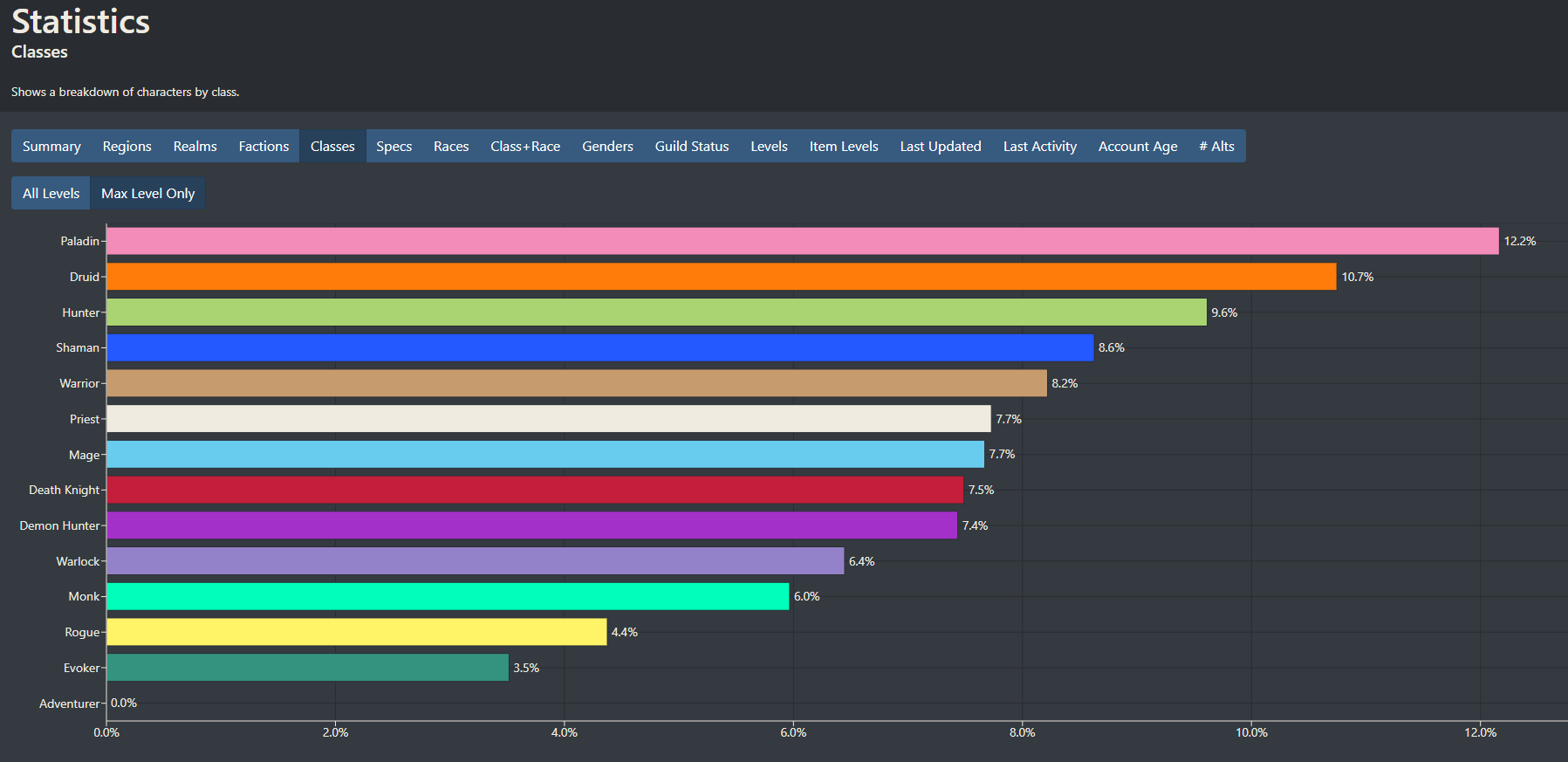Image resolution: width=1568 pixels, height=762 pixels.
Task: Click the pink Paladin bar
Action: 803,241
